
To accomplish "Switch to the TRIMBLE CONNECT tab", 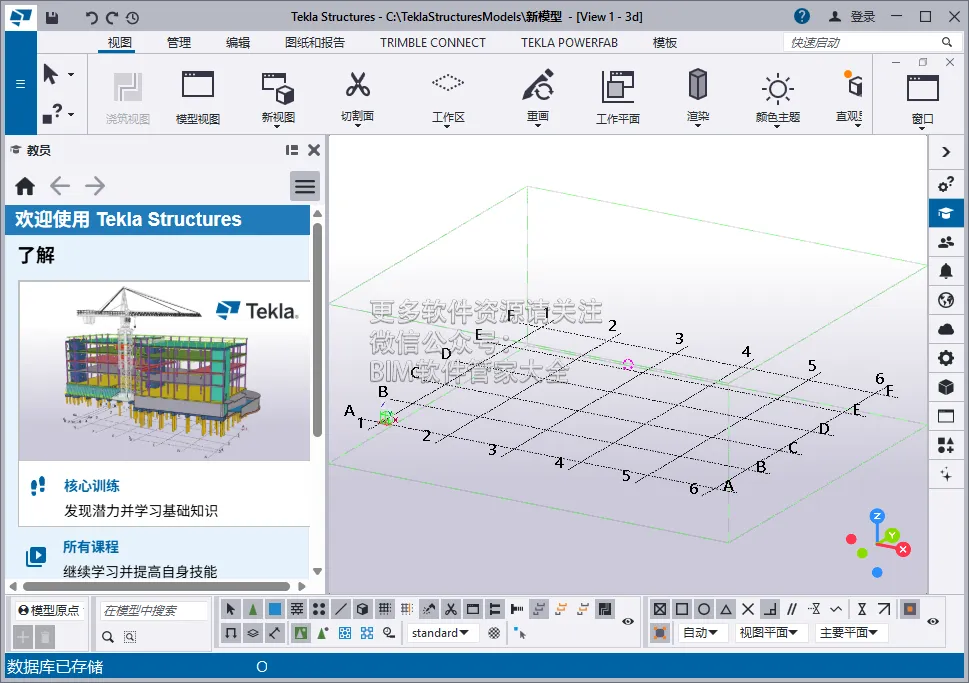I will tap(433, 43).
